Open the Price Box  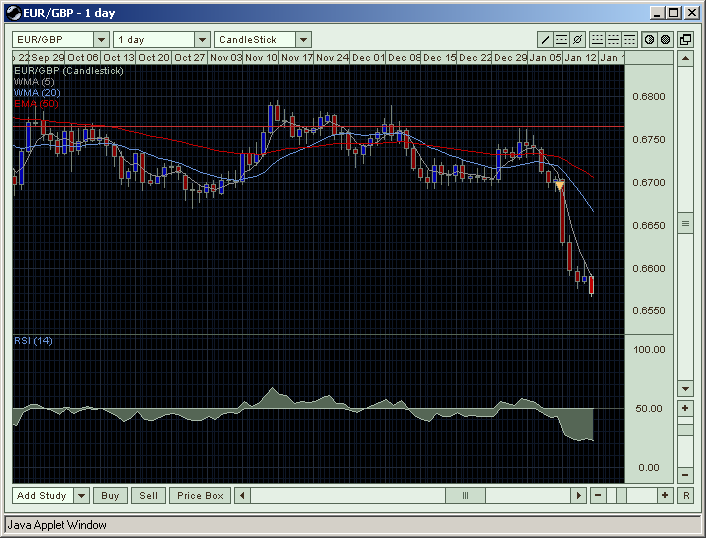(200, 495)
